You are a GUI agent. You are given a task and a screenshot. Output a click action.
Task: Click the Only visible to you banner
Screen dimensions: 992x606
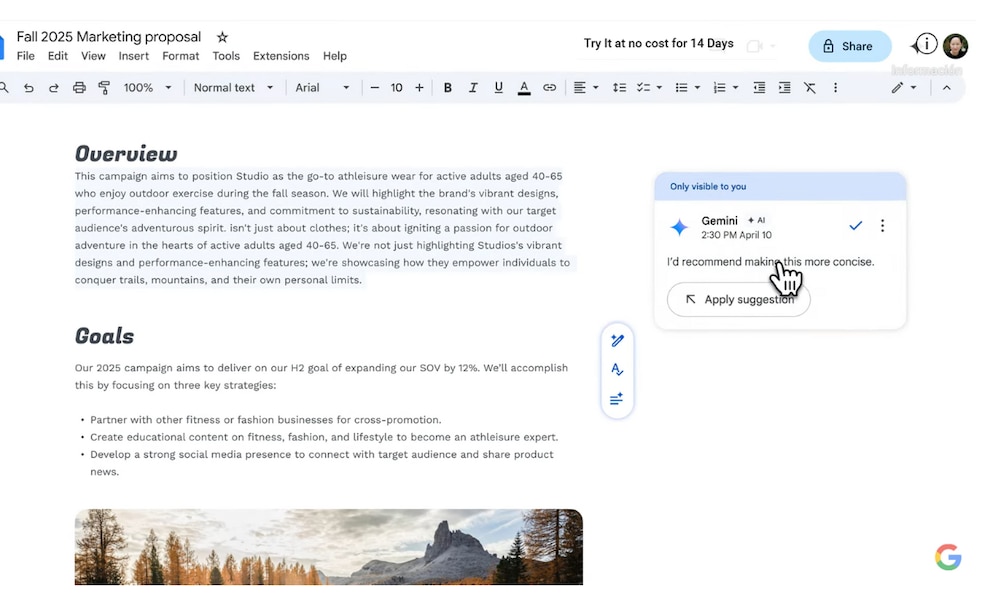pos(780,187)
